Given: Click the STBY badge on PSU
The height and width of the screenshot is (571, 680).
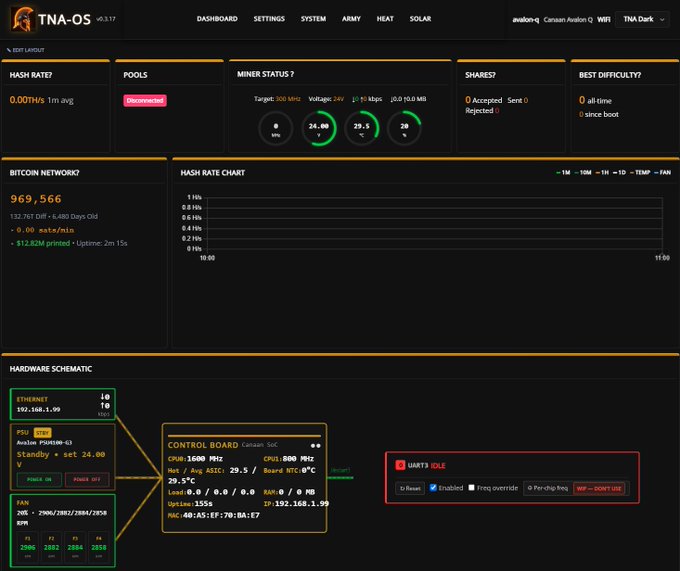Looking at the screenshot, I should [42, 433].
